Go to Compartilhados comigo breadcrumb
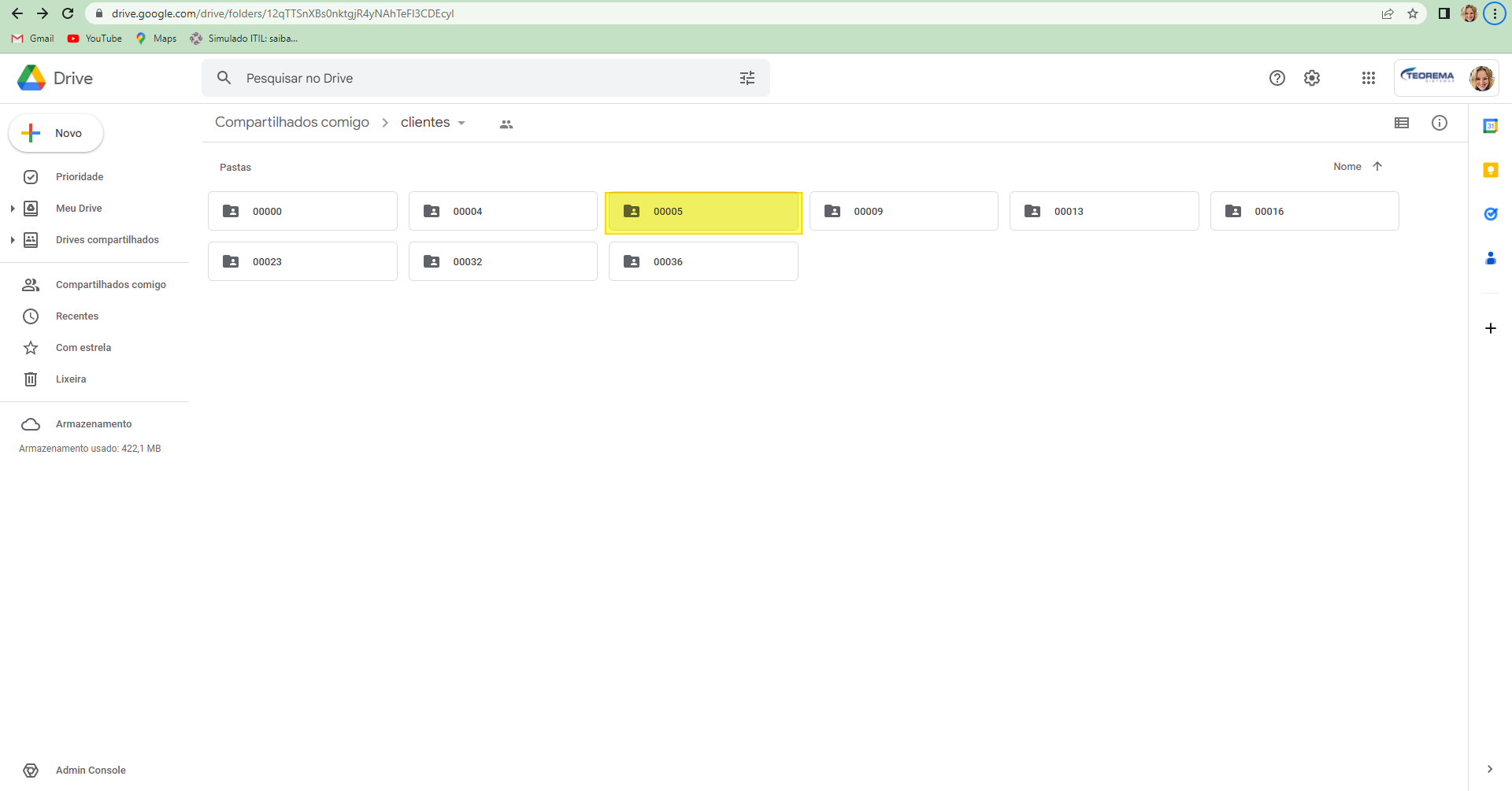Image resolution: width=1512 pixels, height=791 pixels. tap(292, 122)
